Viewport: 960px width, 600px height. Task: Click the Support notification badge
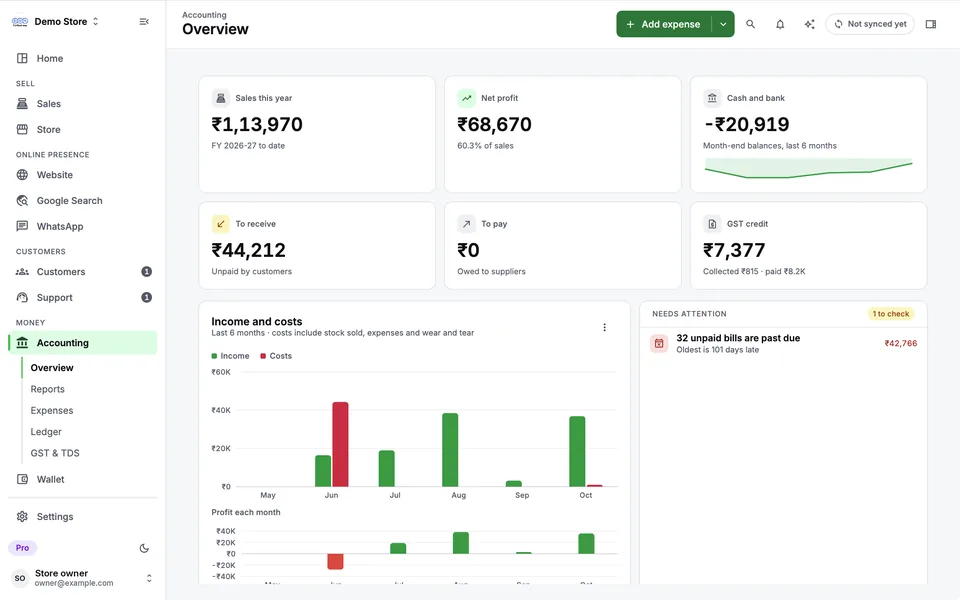[146, 297]
